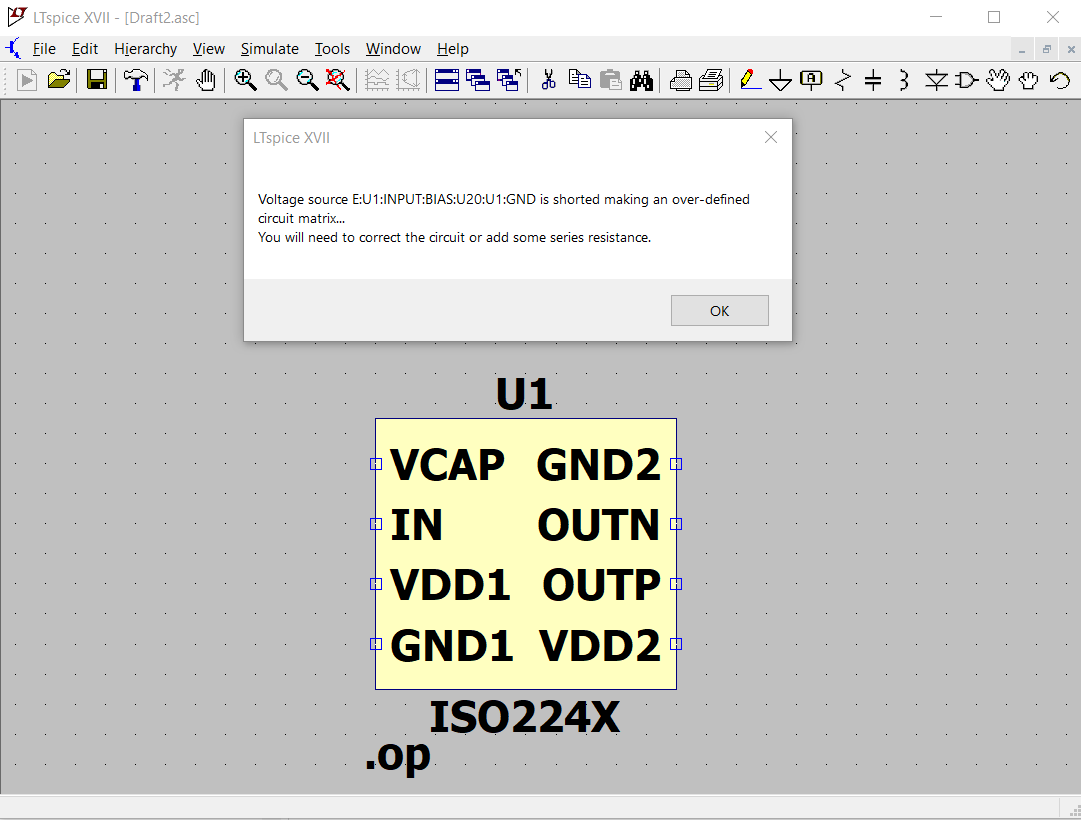This screenshot has height=820, width=1081.
Task: Click the IN pin on U1
Action: click(376, 524)
